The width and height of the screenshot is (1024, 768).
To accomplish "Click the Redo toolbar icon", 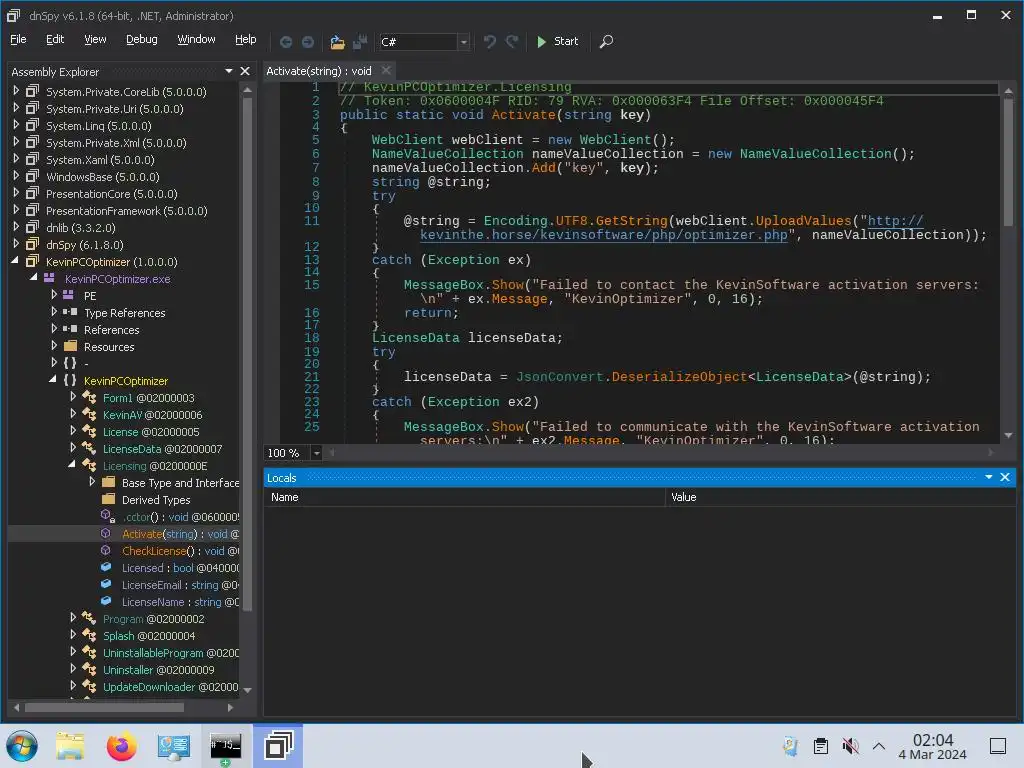I will pos(512,42).
